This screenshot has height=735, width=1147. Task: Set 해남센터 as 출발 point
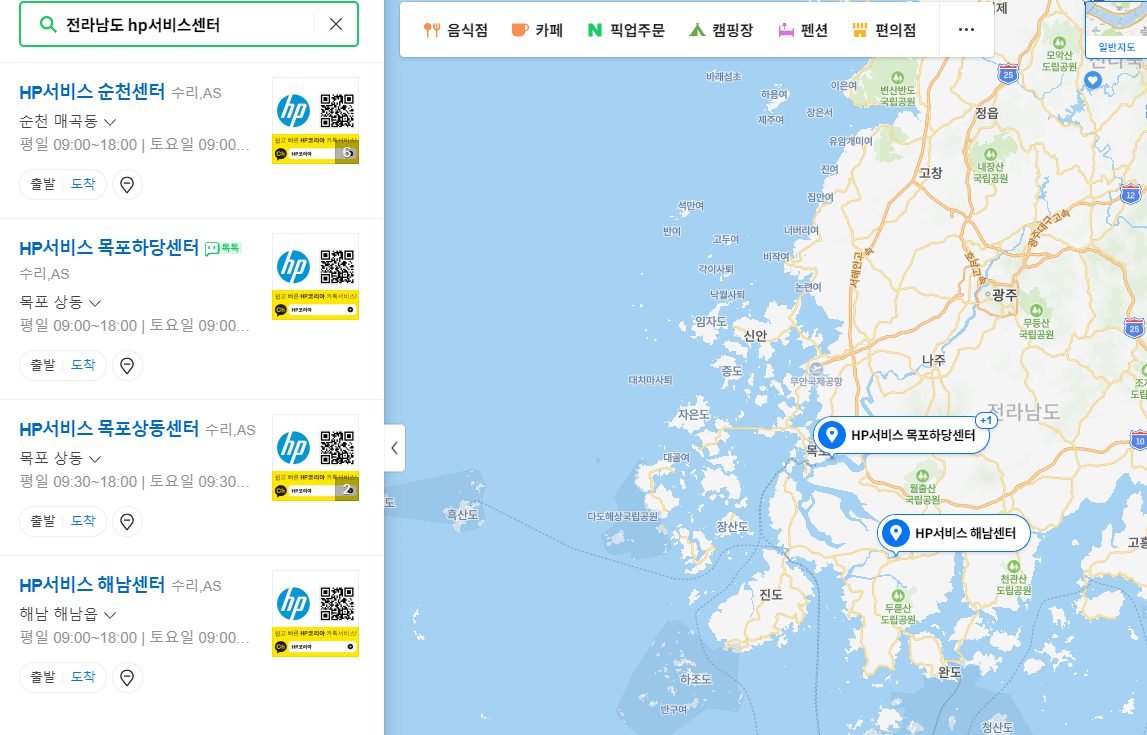pyautogui.click(x=42, y=677)
